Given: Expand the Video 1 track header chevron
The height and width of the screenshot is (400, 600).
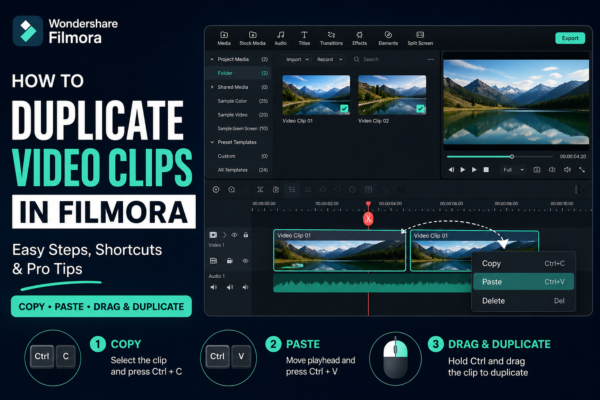Looking at the screenshot, I should pos(225,235).
